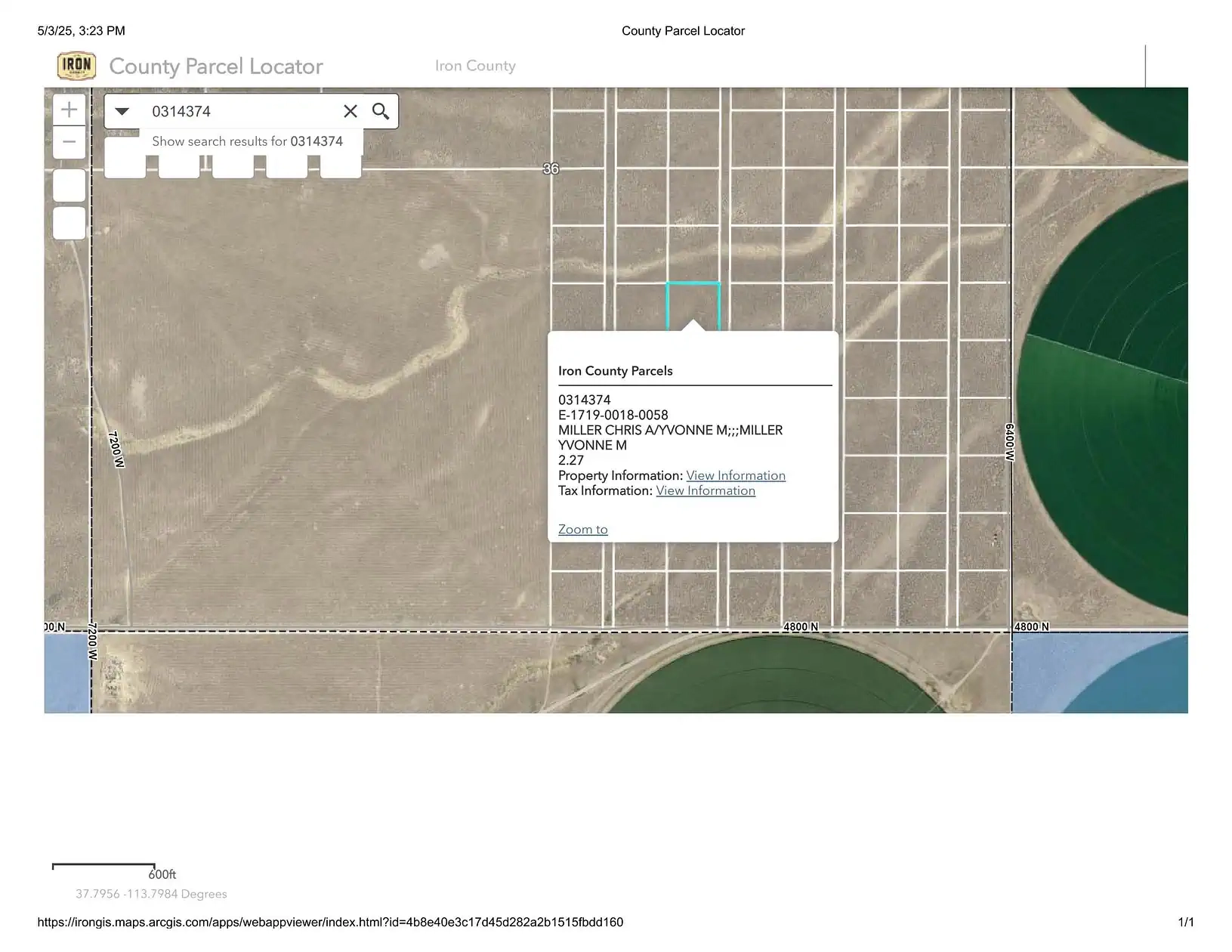Click the coordinates readout showing 37.7956 -113.7984 Degrees

[x=150, y=894]
